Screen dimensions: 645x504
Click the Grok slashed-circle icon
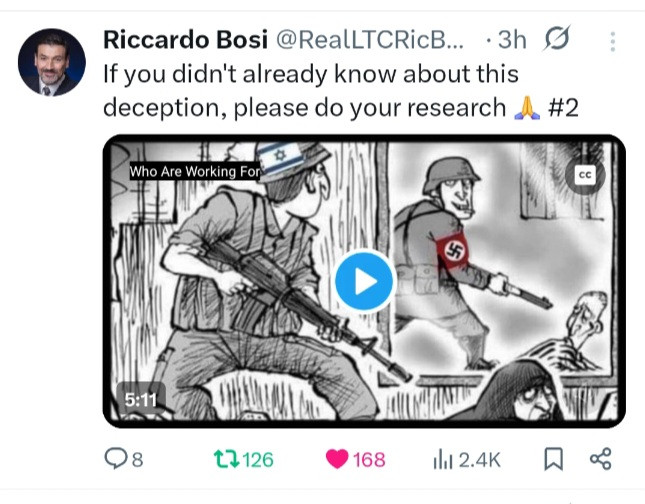point(557,38)
